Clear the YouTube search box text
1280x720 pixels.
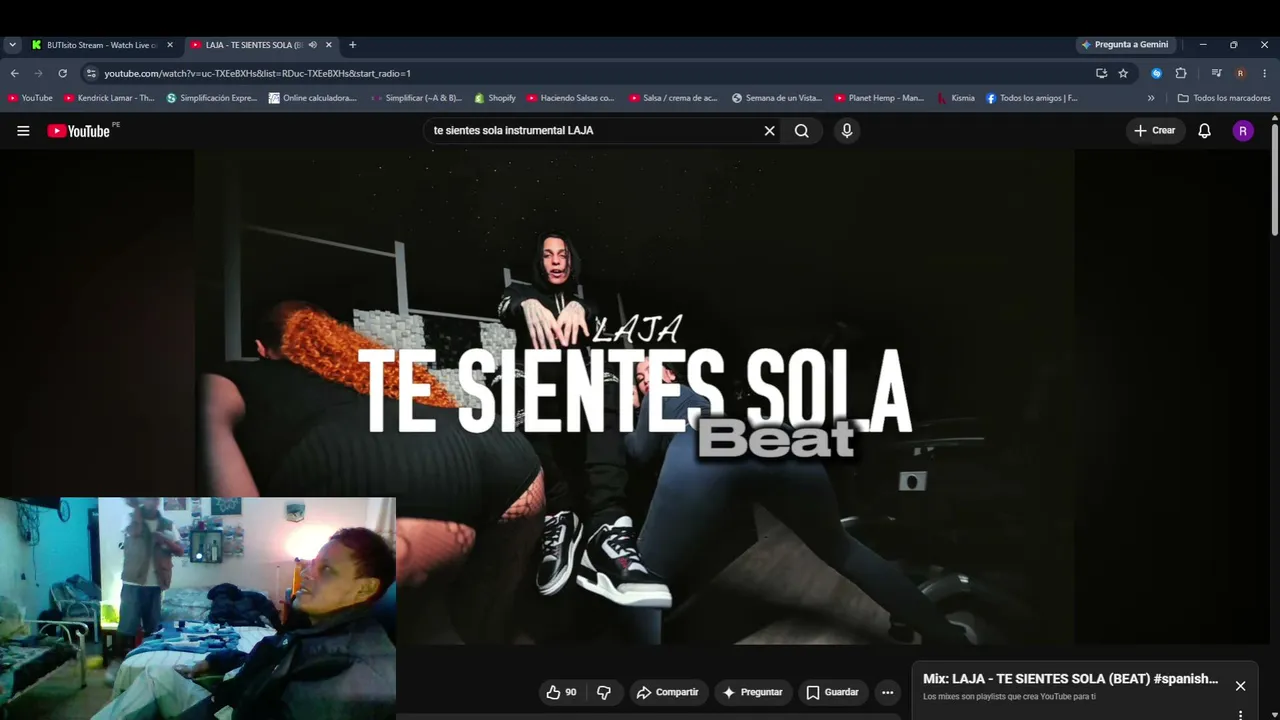(769, 131)
